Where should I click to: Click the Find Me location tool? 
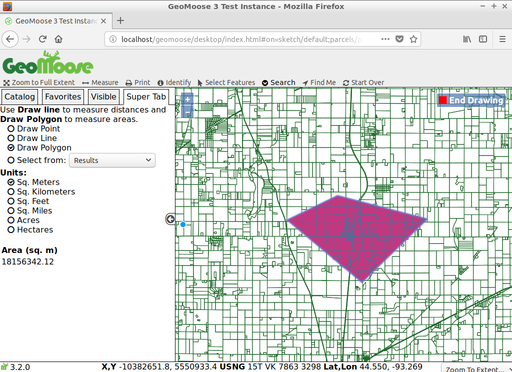(319, 82)
